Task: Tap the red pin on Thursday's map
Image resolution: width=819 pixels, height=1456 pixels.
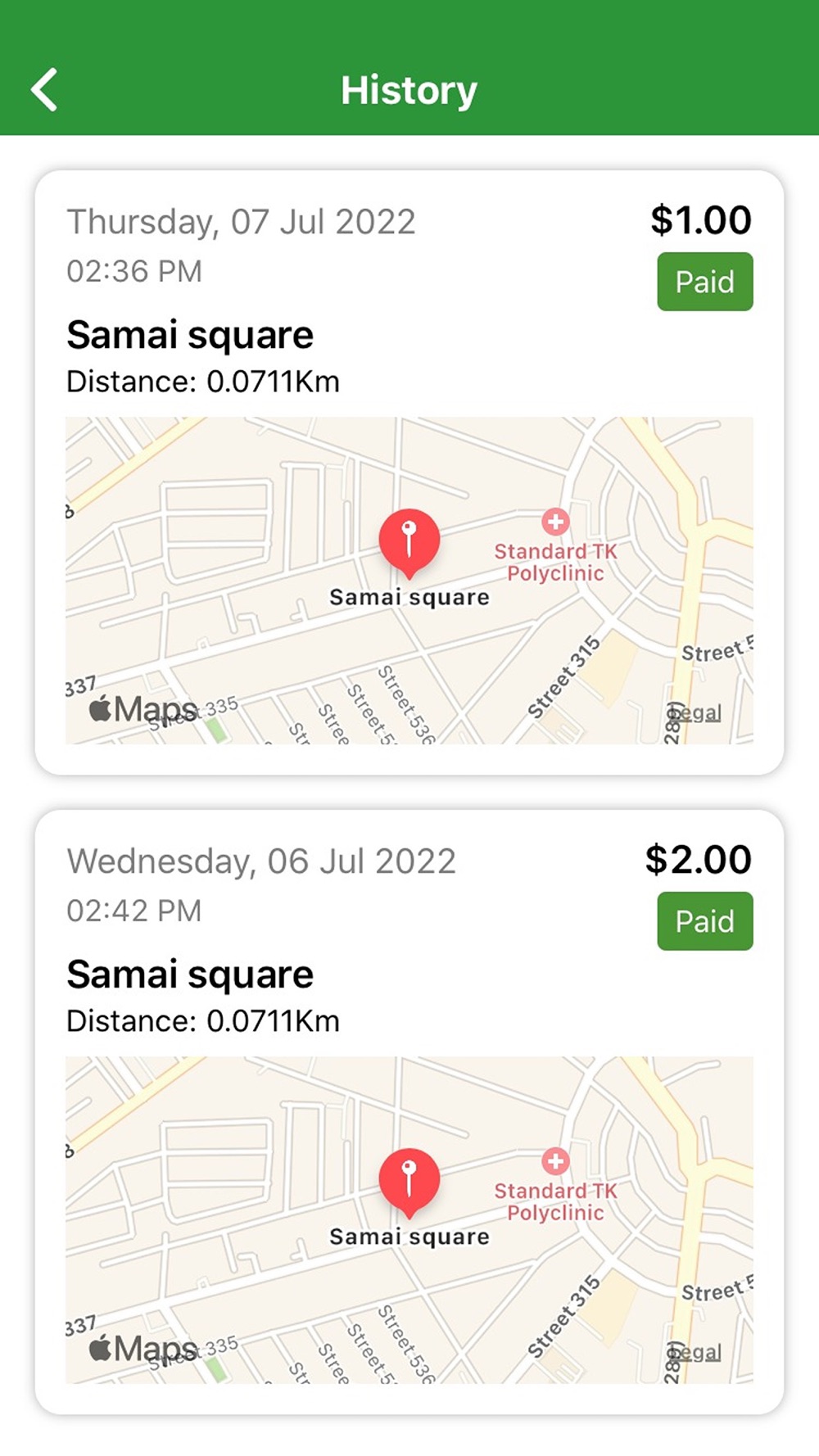Action: tap(409, 540)
